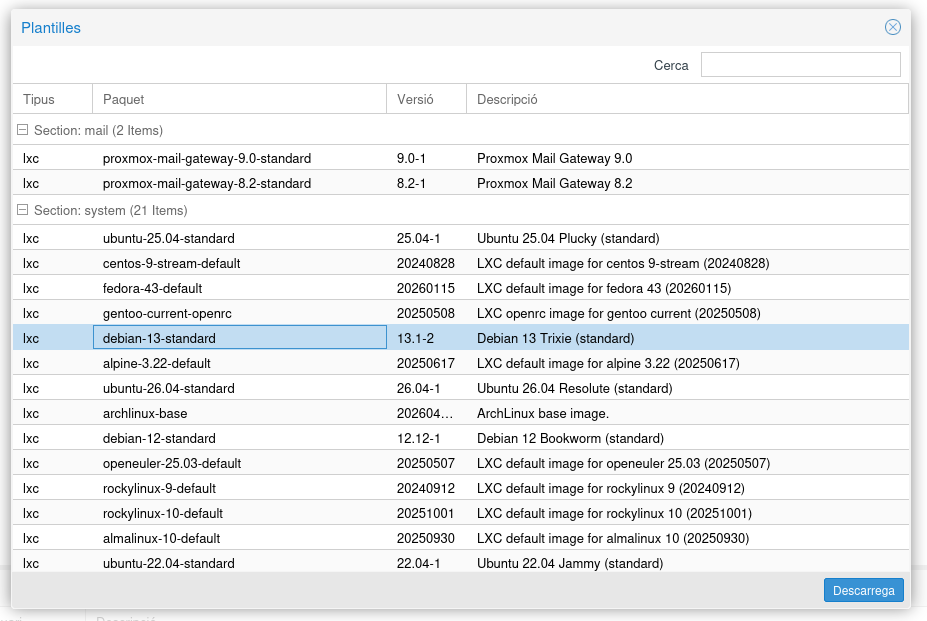Click version 20250930 cell
This screenshot has height=621, width=927.
pyautogui.click(x=426, y=538)
